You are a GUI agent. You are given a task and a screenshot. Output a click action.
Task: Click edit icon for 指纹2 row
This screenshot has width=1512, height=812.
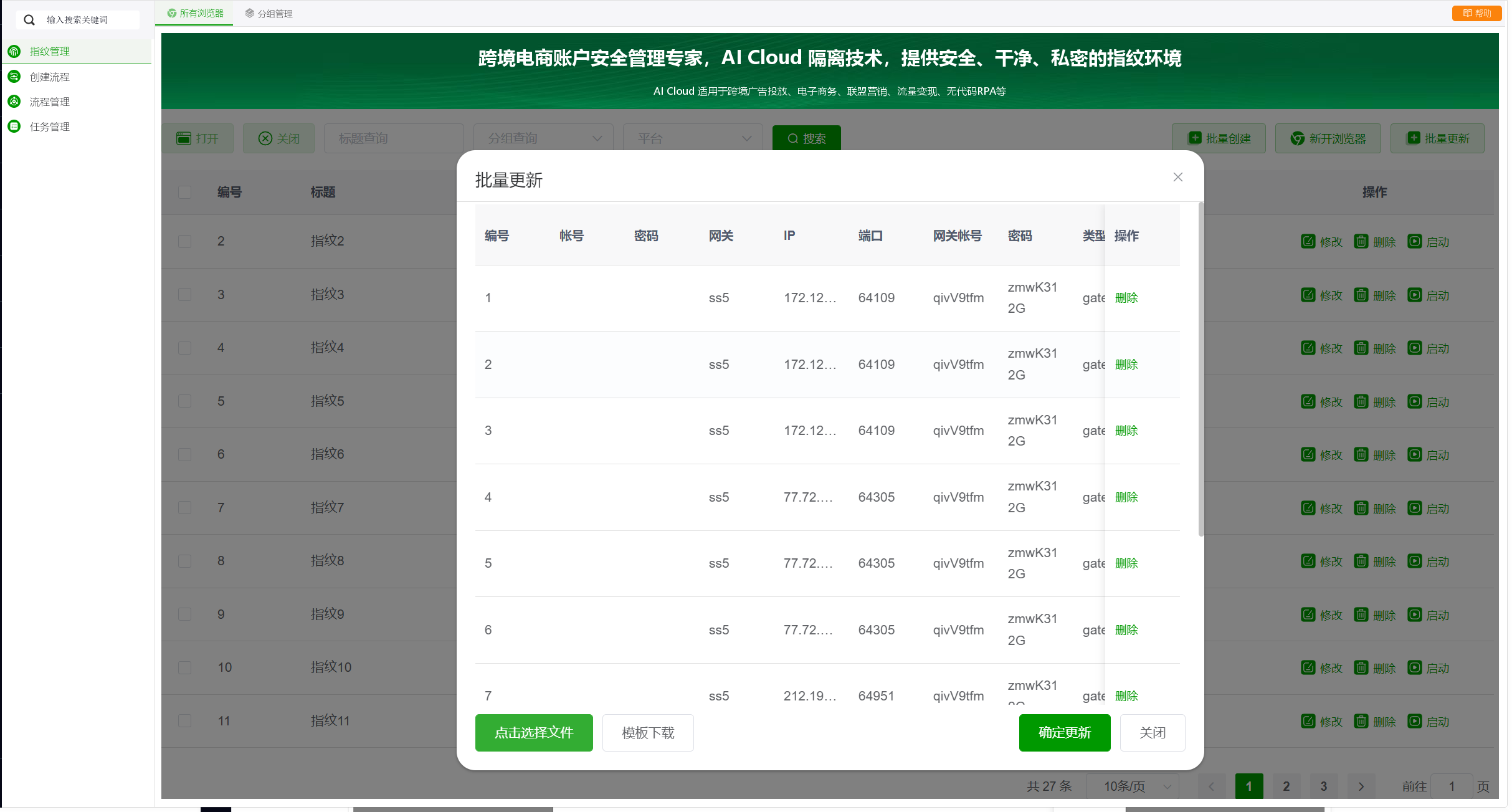(1308, 241)
